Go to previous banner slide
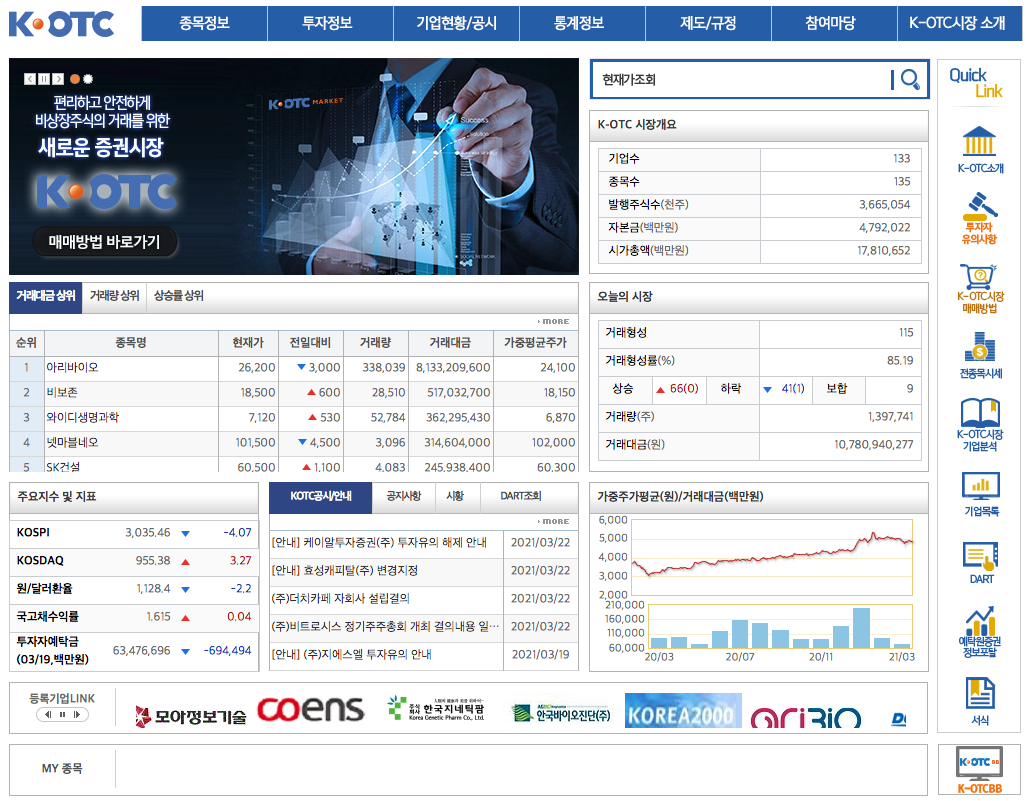This screenshot has width=1026, height=801. 30,79
